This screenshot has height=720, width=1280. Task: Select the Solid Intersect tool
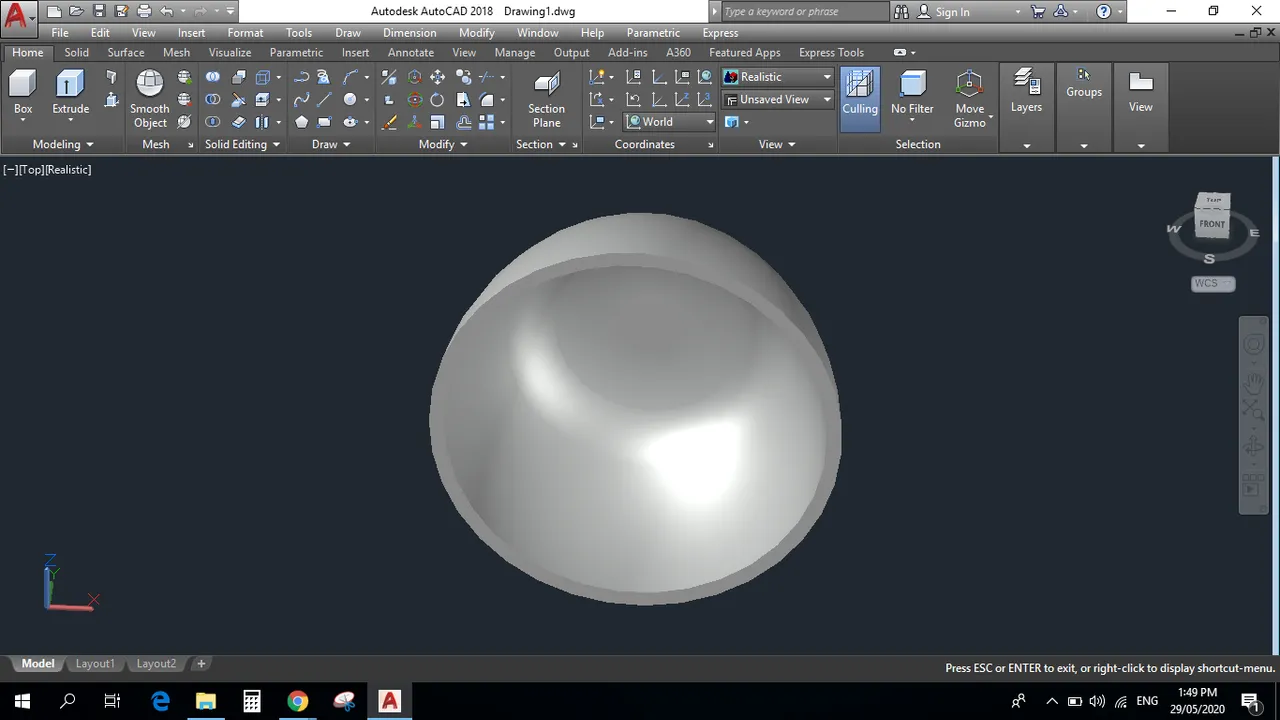click(x=213, y=122)
